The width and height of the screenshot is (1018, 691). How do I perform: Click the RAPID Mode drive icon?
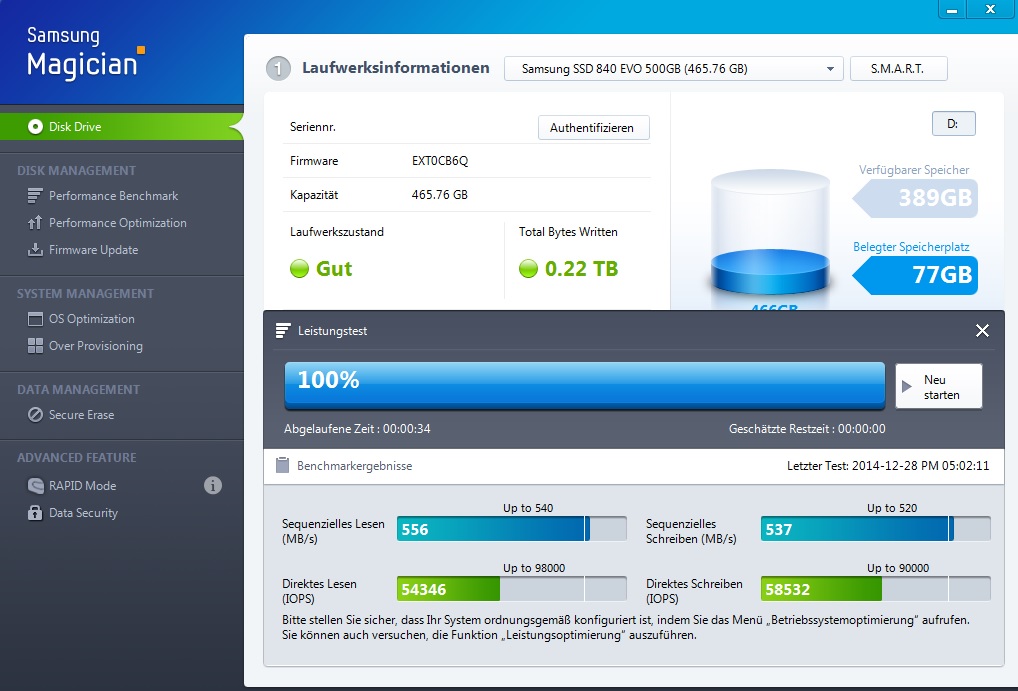click(35, 486)
